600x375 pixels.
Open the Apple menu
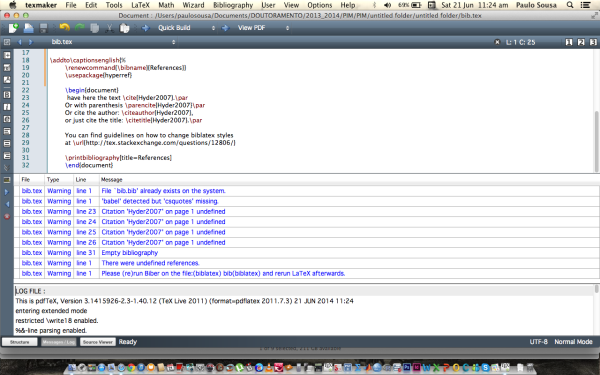[13, 5]
